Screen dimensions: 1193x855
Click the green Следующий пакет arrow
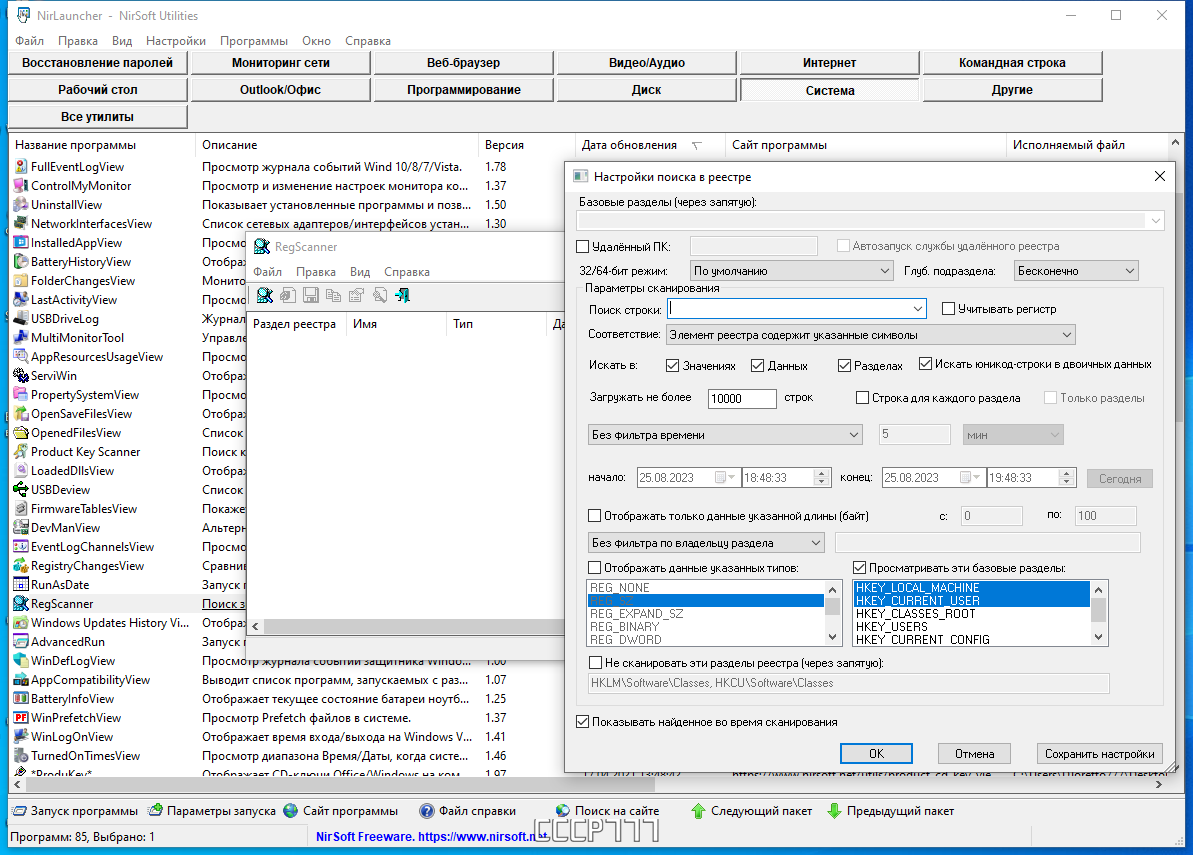(x=698, y=811)
